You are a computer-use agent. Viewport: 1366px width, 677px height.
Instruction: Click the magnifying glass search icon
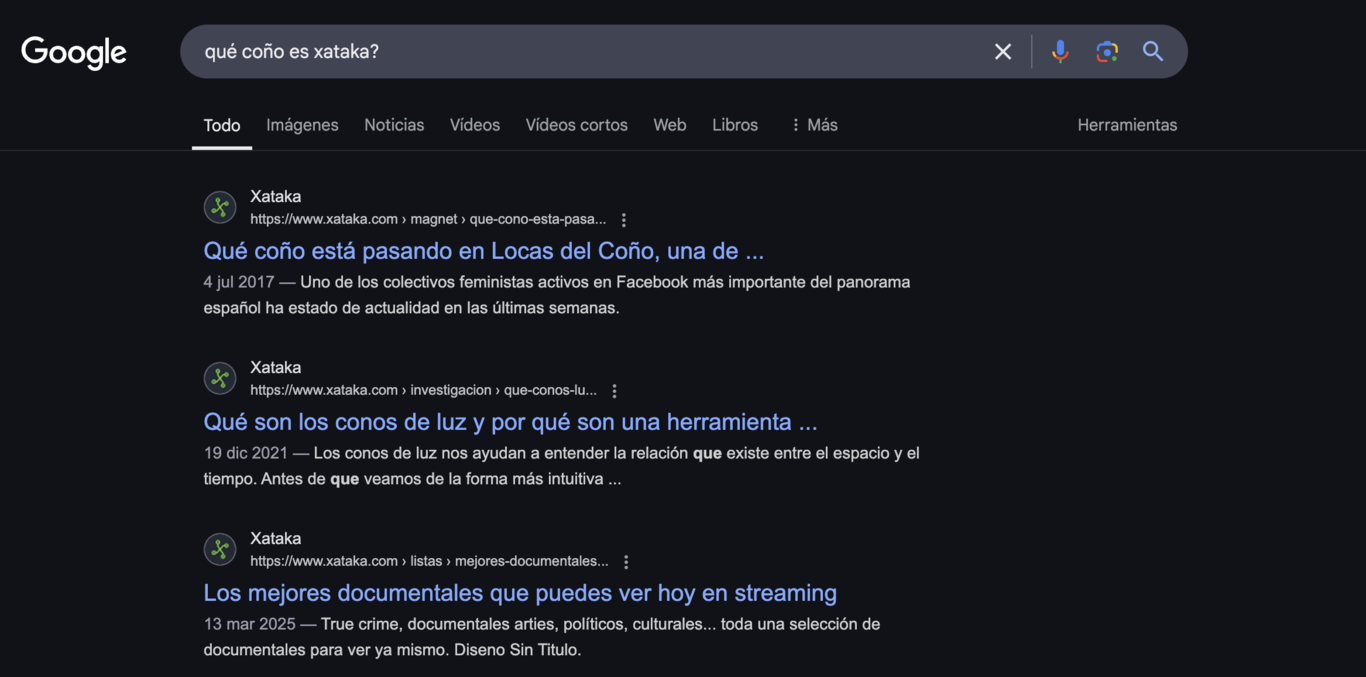coord(1153,52)
